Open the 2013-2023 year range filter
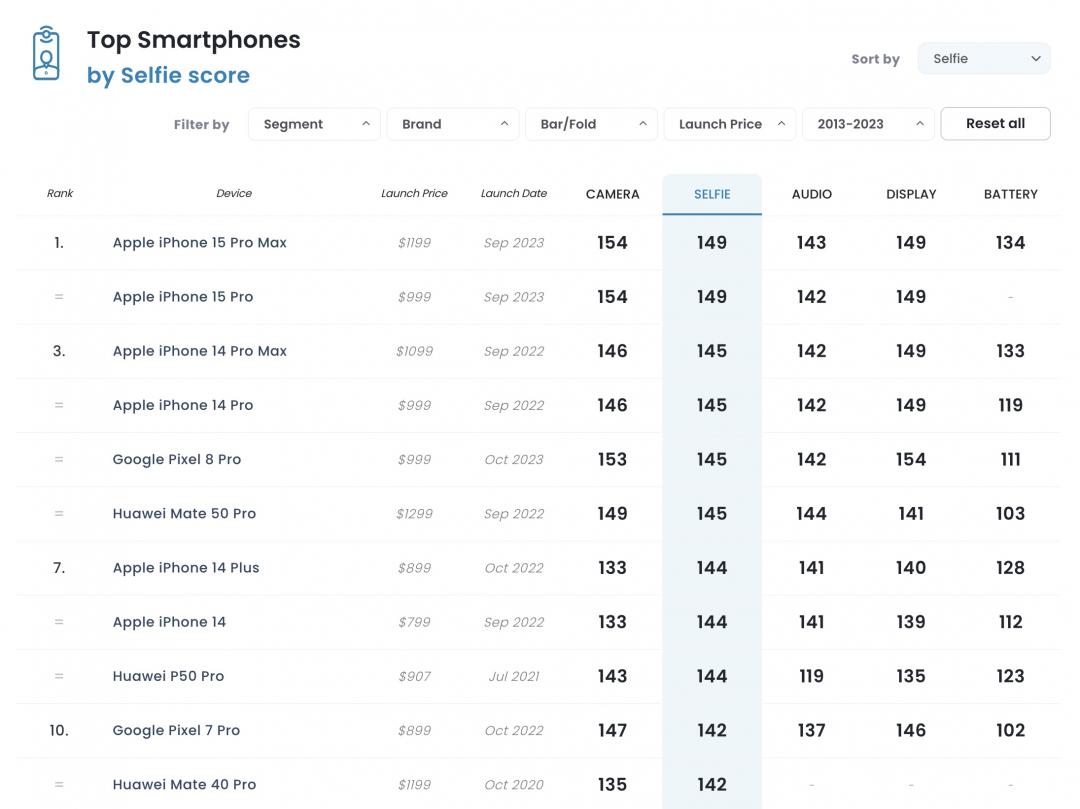The image size is (1080, 809). click(868, 124)
